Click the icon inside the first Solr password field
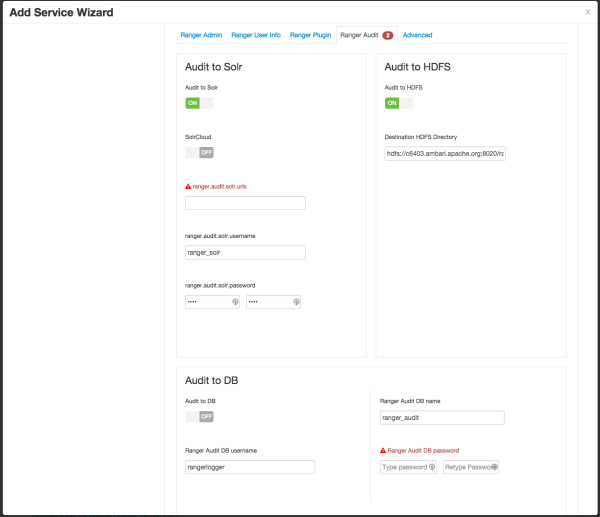 pyautogui.click(x=235, y=302)
